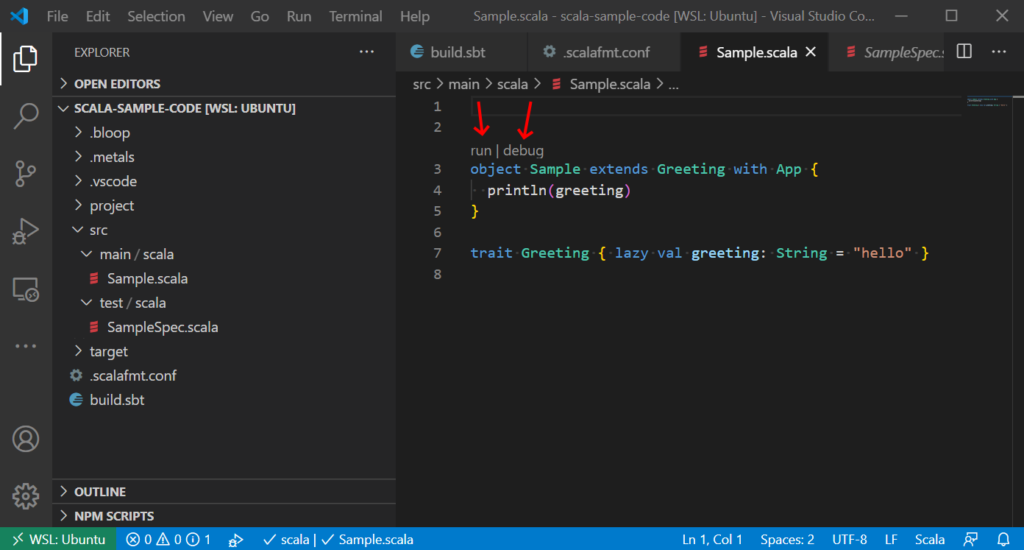The height and width of the screenshot is (550, 1024).
Task: Click the run code lens link
Action: [481, 150]
